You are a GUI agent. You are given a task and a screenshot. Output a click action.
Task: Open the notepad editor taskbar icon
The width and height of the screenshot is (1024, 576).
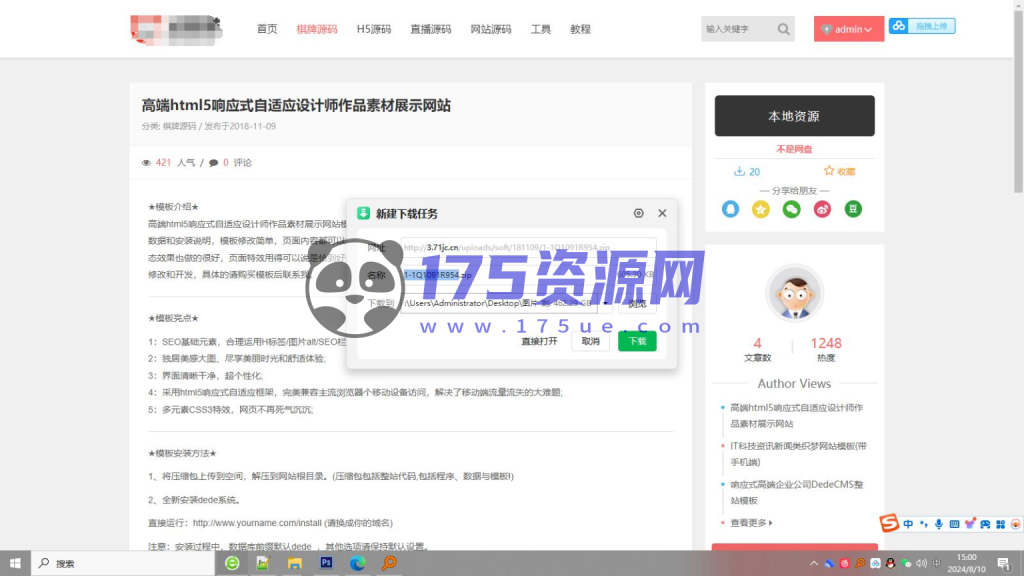pos(263,563)
